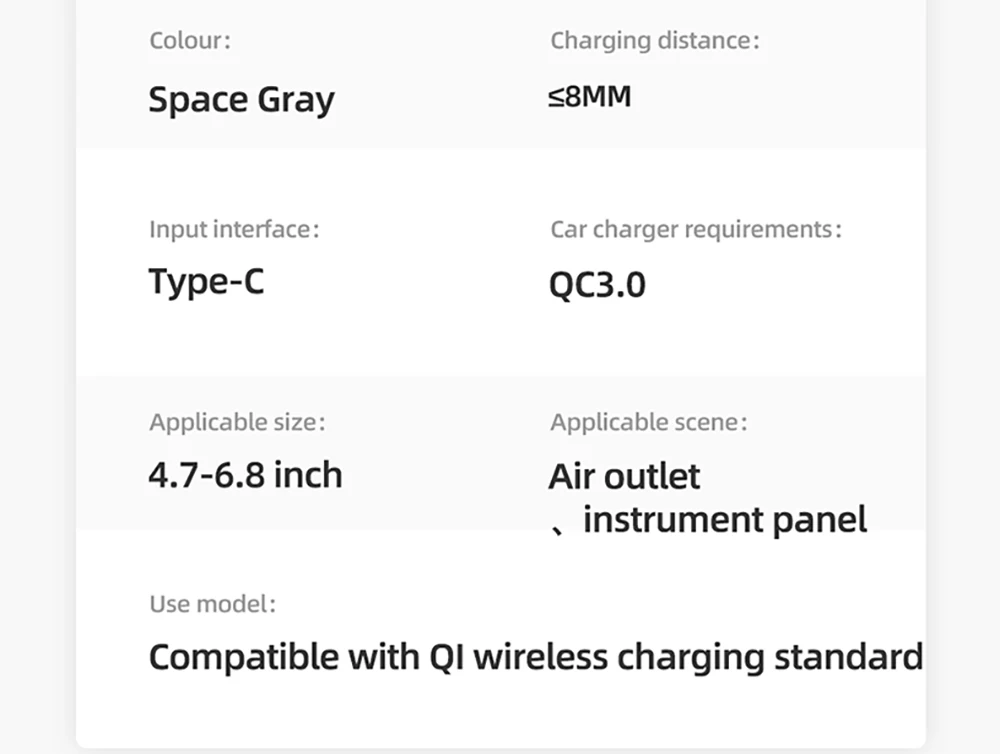Select the "Type-C" interface value
The image size is (1000, 754).
[206, 282]
